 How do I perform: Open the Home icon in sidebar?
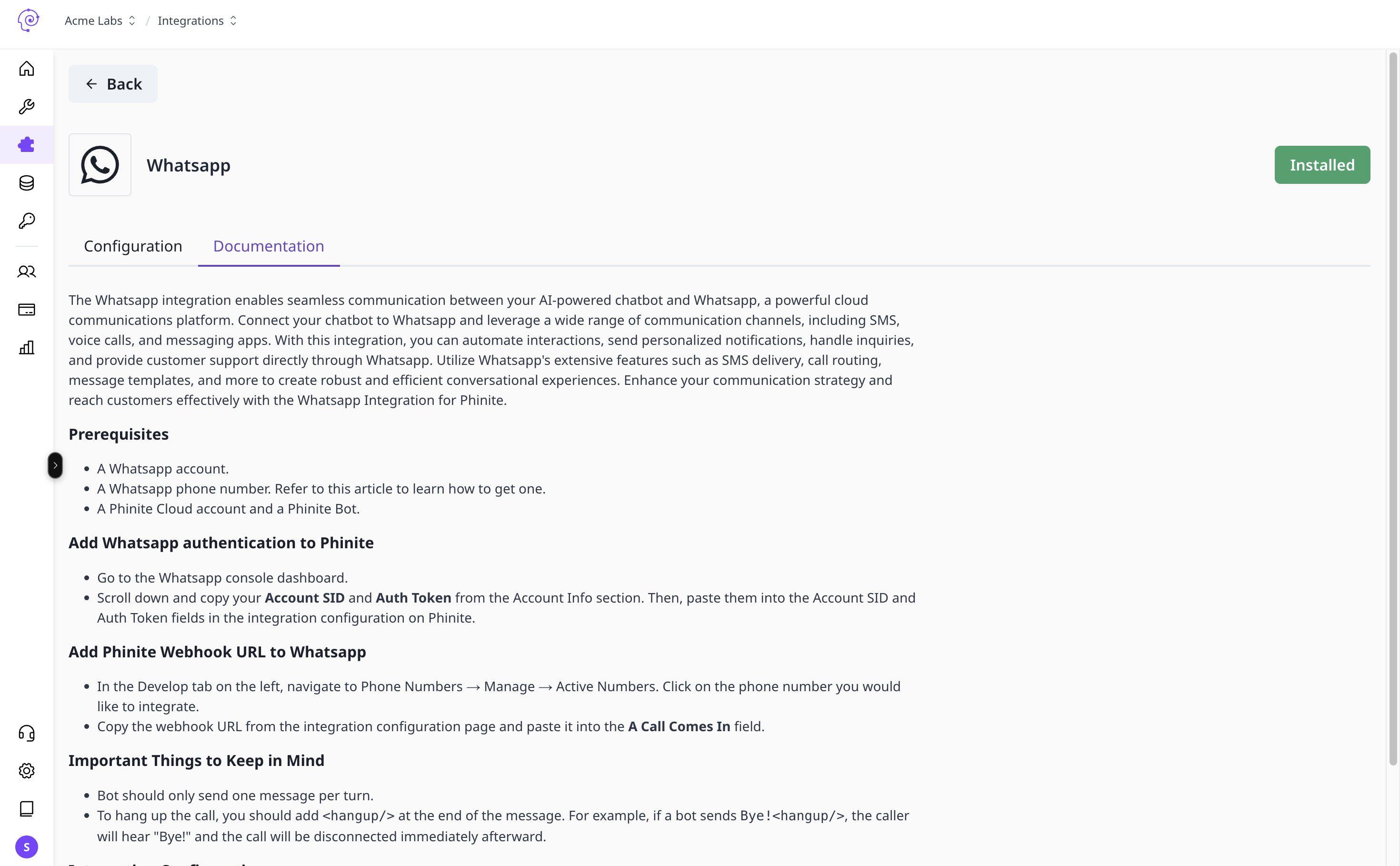26,68
